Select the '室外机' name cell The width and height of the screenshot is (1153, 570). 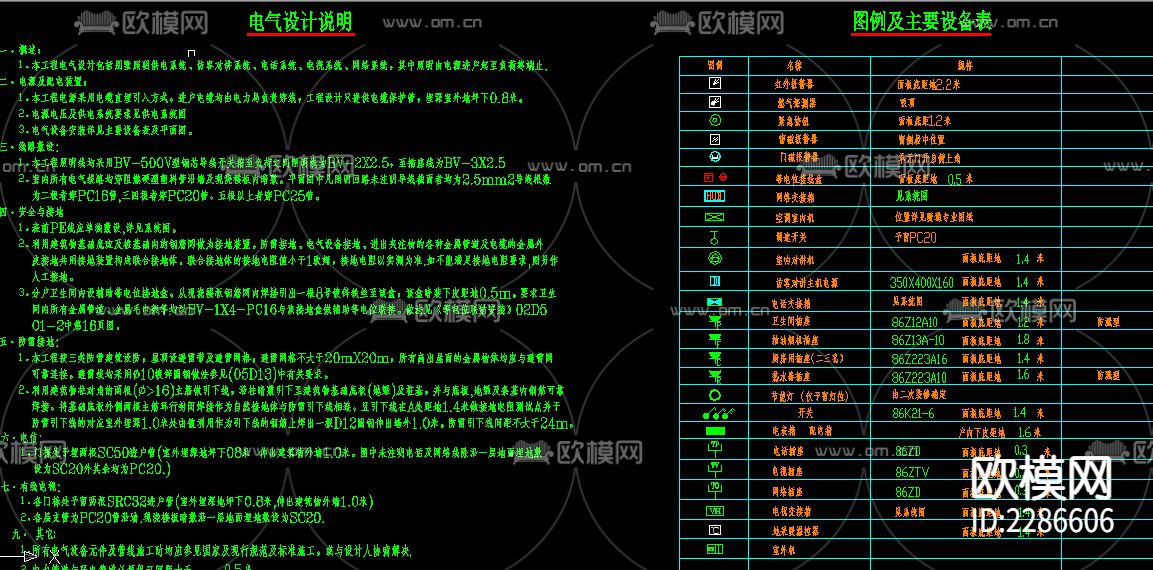(782, 549)
